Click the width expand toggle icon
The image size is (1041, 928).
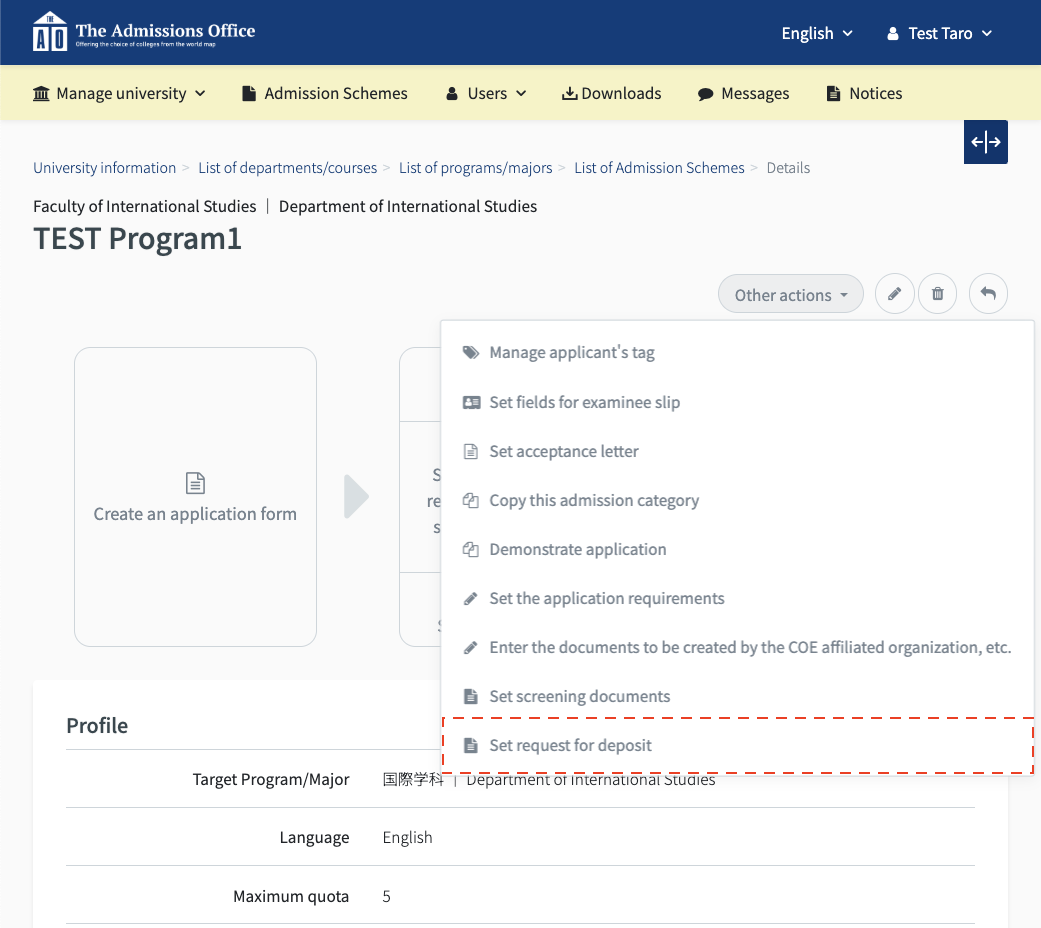(x=985, y=141)
